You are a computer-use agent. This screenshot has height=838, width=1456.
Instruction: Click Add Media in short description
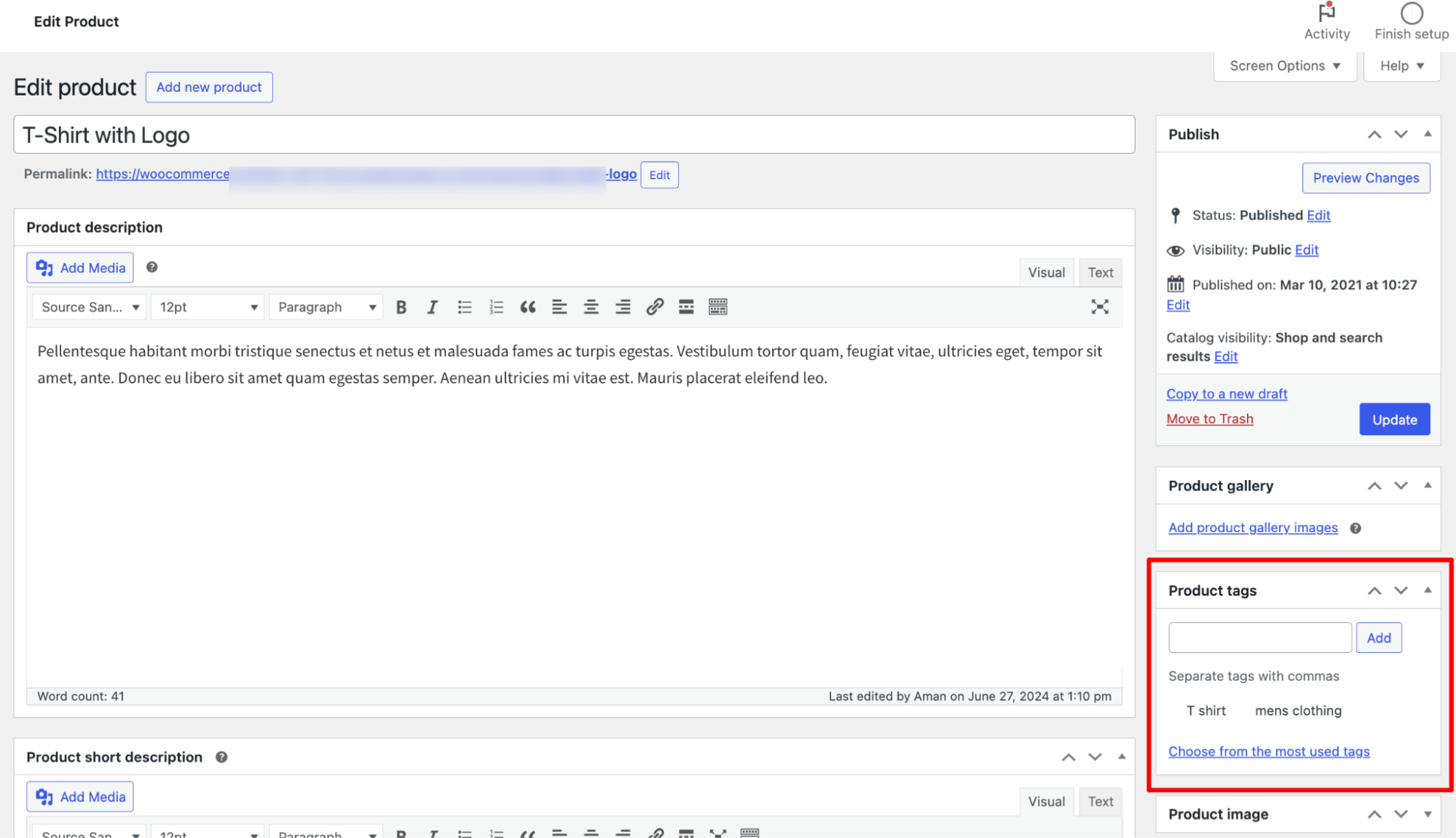tap(80, 797)
